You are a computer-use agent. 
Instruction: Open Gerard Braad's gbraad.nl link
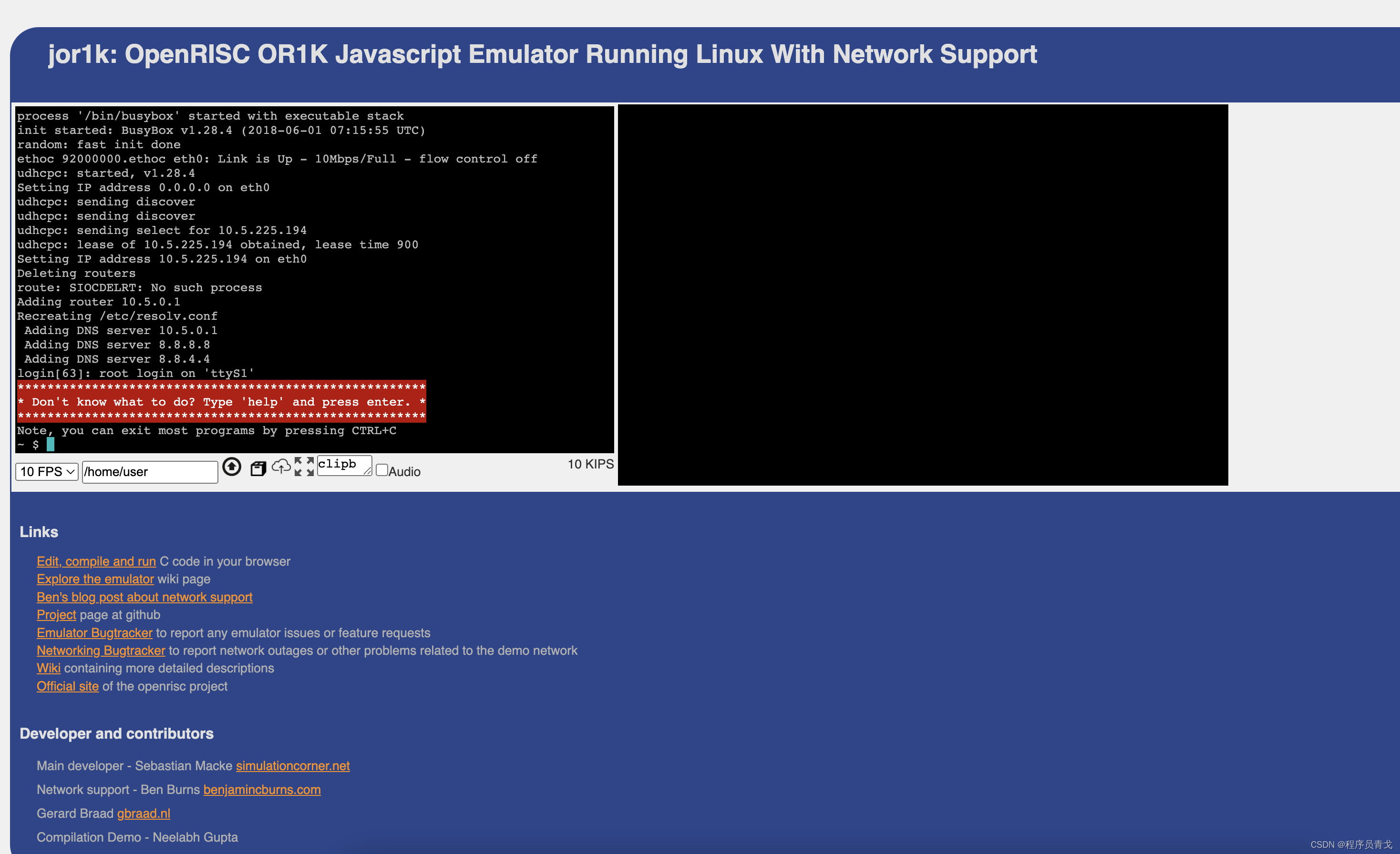[x=143, y=813]
